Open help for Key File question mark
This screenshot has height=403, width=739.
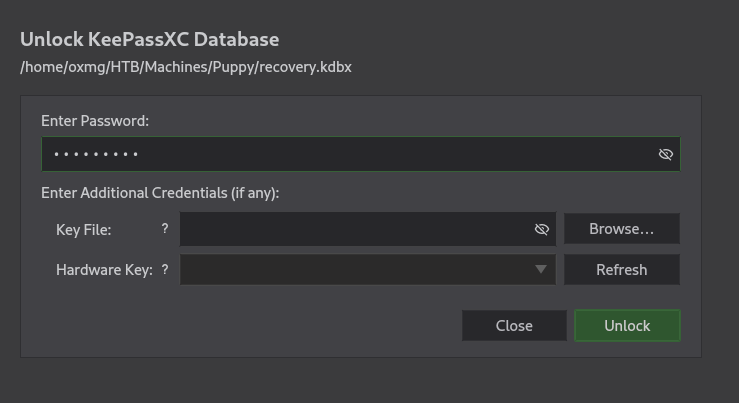(165, 229)
